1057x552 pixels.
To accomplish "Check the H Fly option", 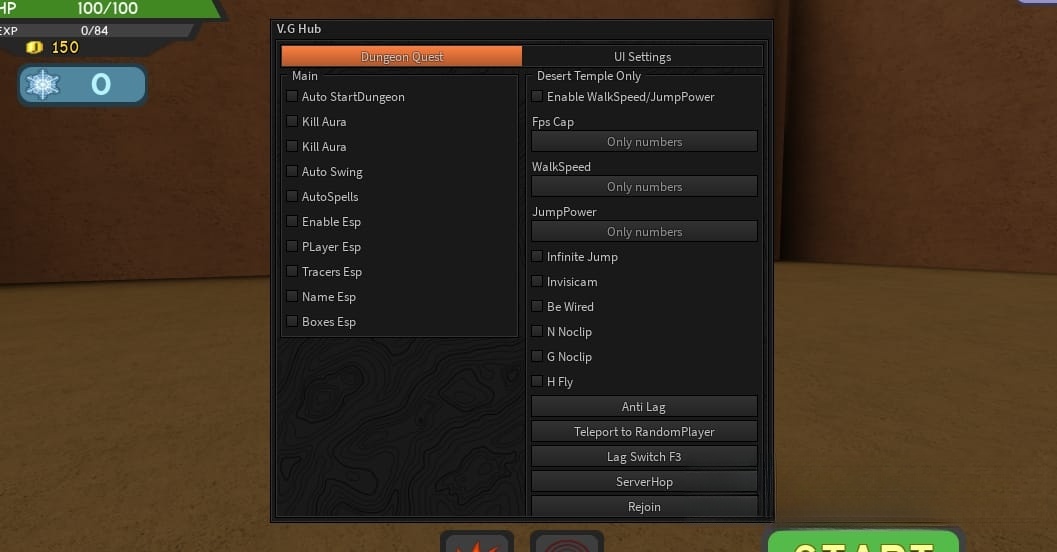I will (x=537, y=381).
